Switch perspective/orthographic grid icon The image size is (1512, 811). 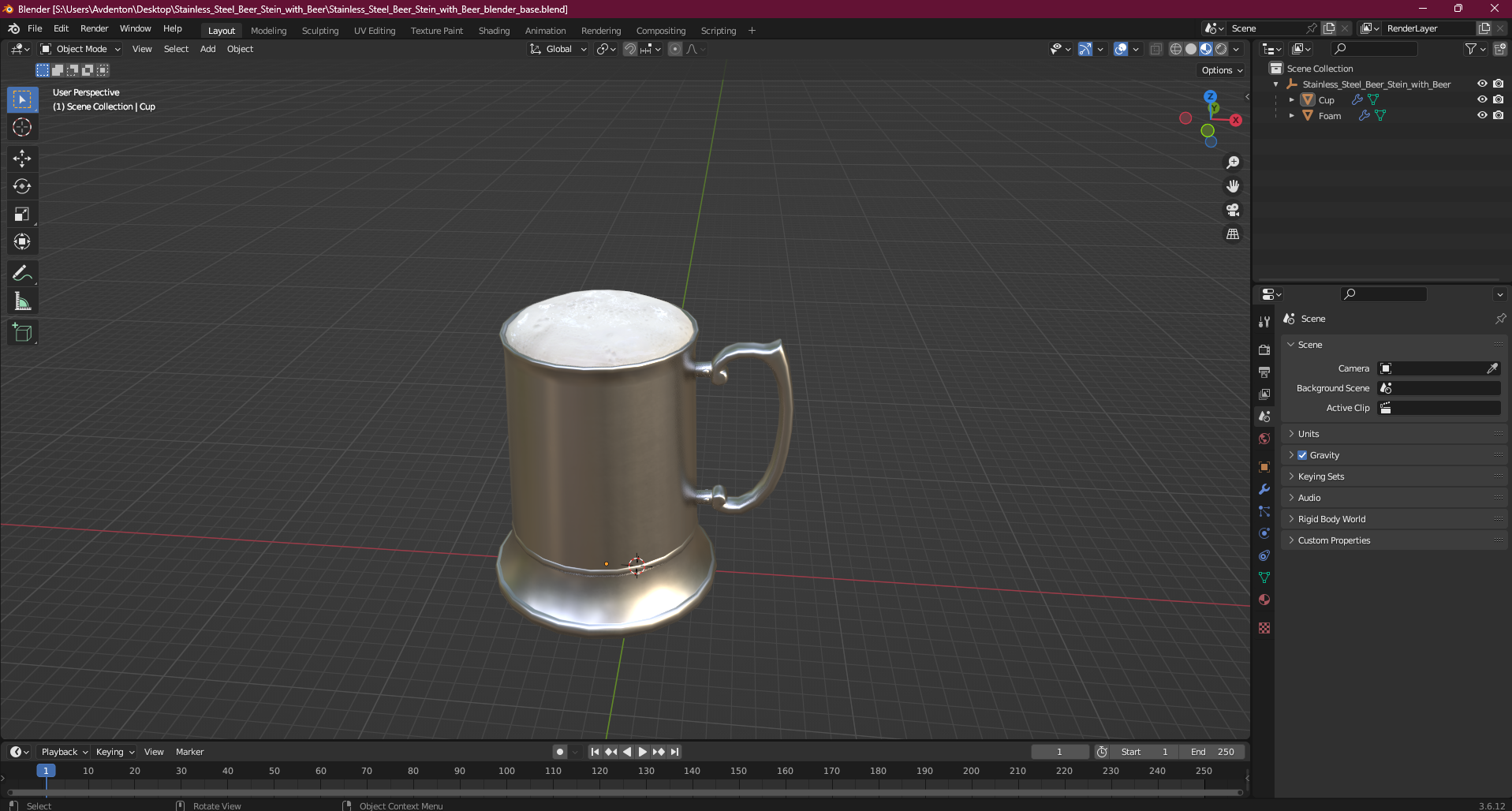coord(1233,234)
